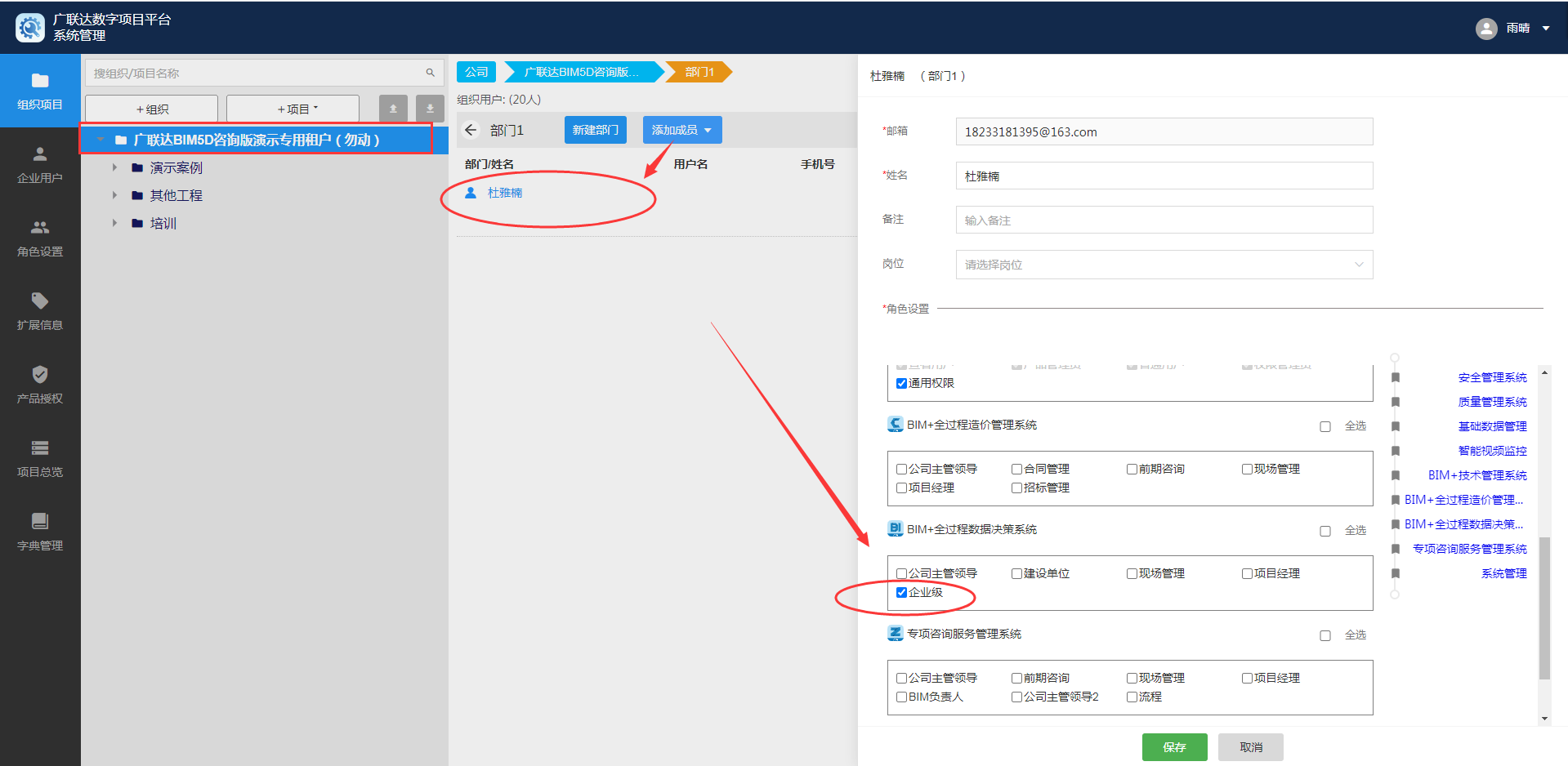Click the bookmark icon beside 安全管理系统
Screen dimensions: 1568x766
pos(1396,377)
